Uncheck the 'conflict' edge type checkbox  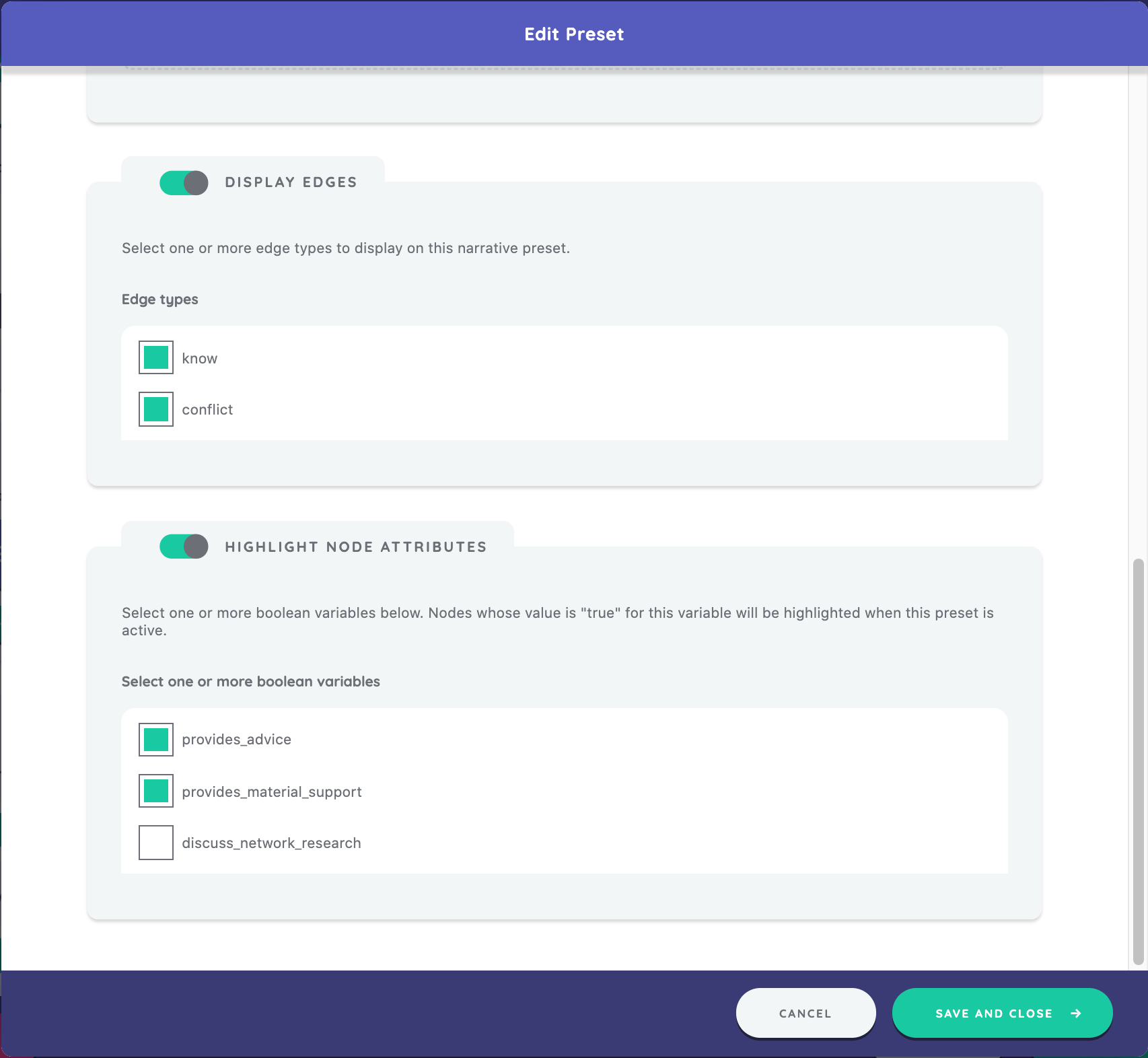point(156,409)
